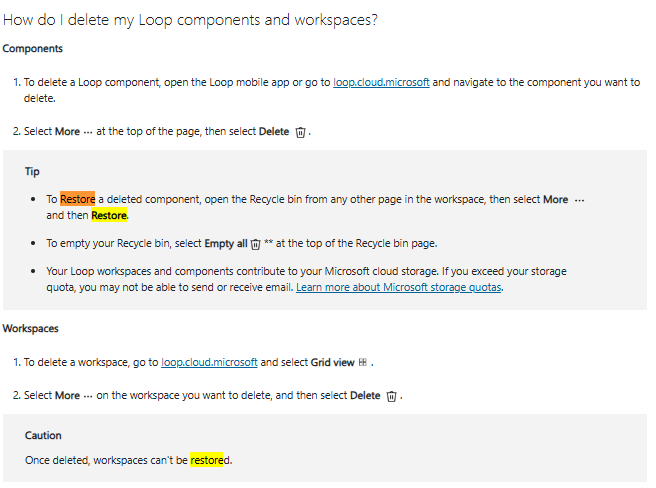The width and height of the screenshot is (656, 488).
Task: Click the orange highlighted Restore word
Action: [x=77, y=199]
